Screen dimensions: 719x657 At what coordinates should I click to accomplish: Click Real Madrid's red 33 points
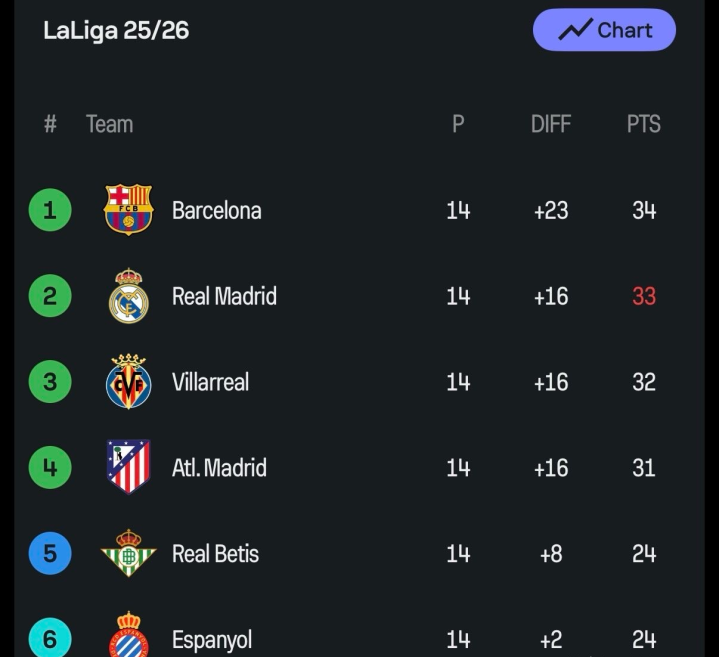click(643, 296)
